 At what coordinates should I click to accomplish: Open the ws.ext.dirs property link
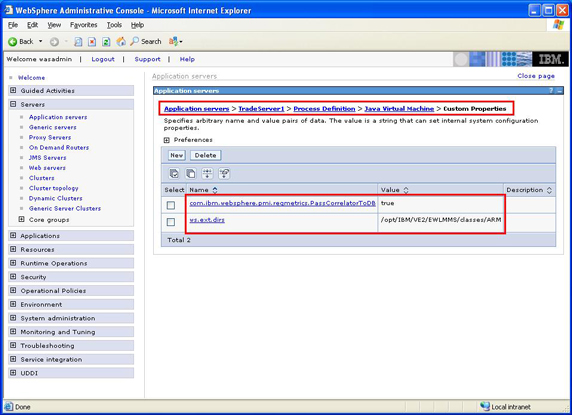pos(207,220)
